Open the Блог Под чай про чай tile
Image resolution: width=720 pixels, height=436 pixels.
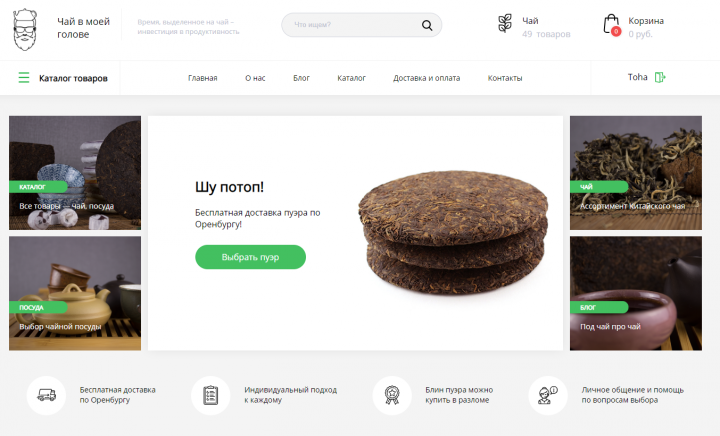pyautogui.click(x=636, y=293)
